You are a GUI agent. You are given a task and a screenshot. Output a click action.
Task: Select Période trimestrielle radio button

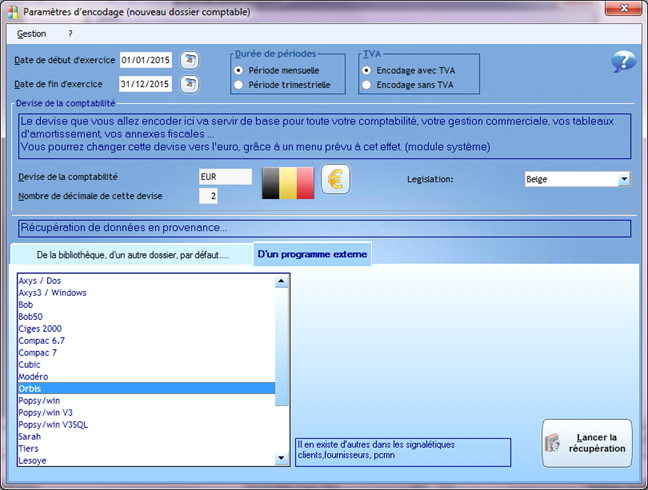pos(238,85)
